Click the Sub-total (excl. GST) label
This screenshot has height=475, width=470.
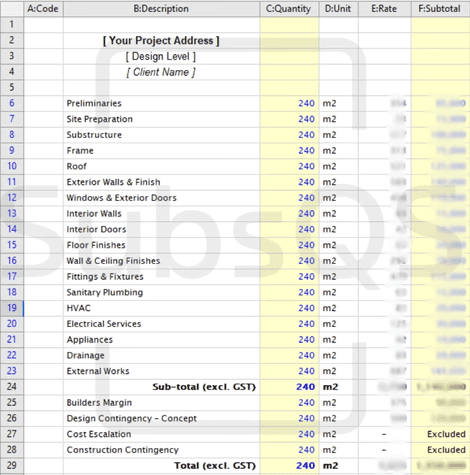(204, 387)
